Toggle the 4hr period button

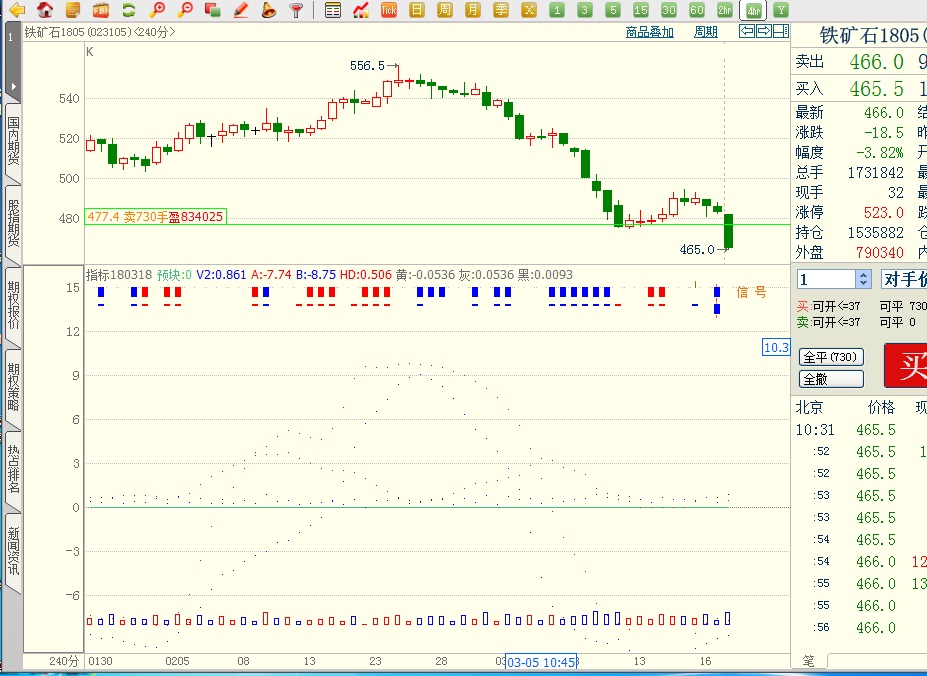tap(752, 10)
